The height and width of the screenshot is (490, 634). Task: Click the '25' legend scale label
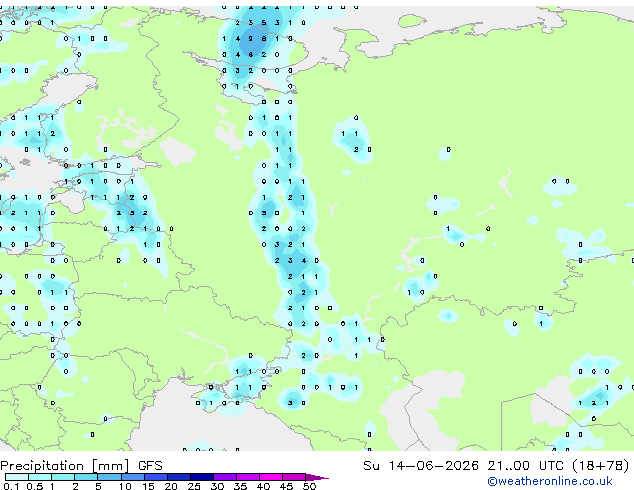coord(194,486)
